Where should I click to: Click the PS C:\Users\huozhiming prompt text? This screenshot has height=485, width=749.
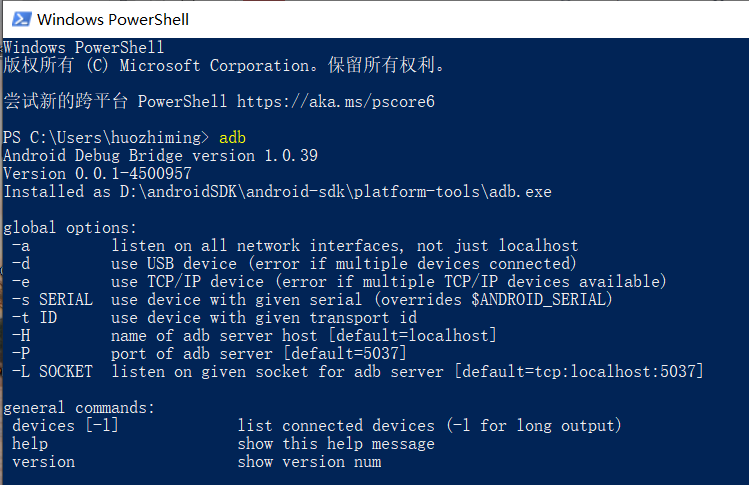tap(105, 137)
